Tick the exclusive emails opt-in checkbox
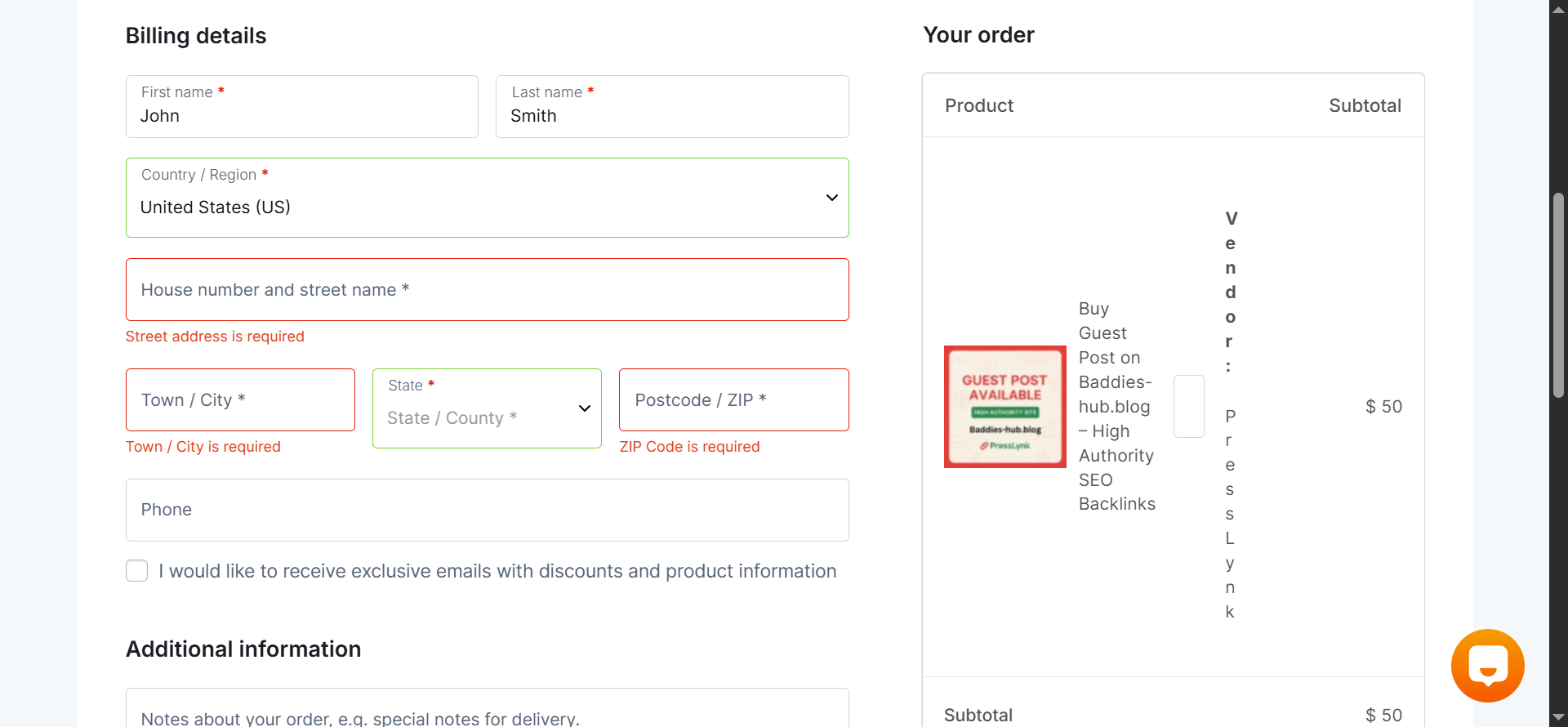 tap(137, 571)
